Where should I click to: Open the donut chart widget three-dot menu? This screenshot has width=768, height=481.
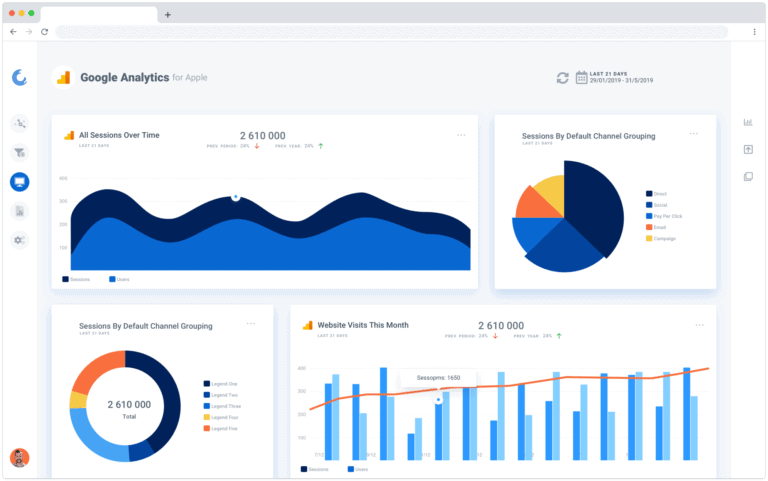click(251, 324)
